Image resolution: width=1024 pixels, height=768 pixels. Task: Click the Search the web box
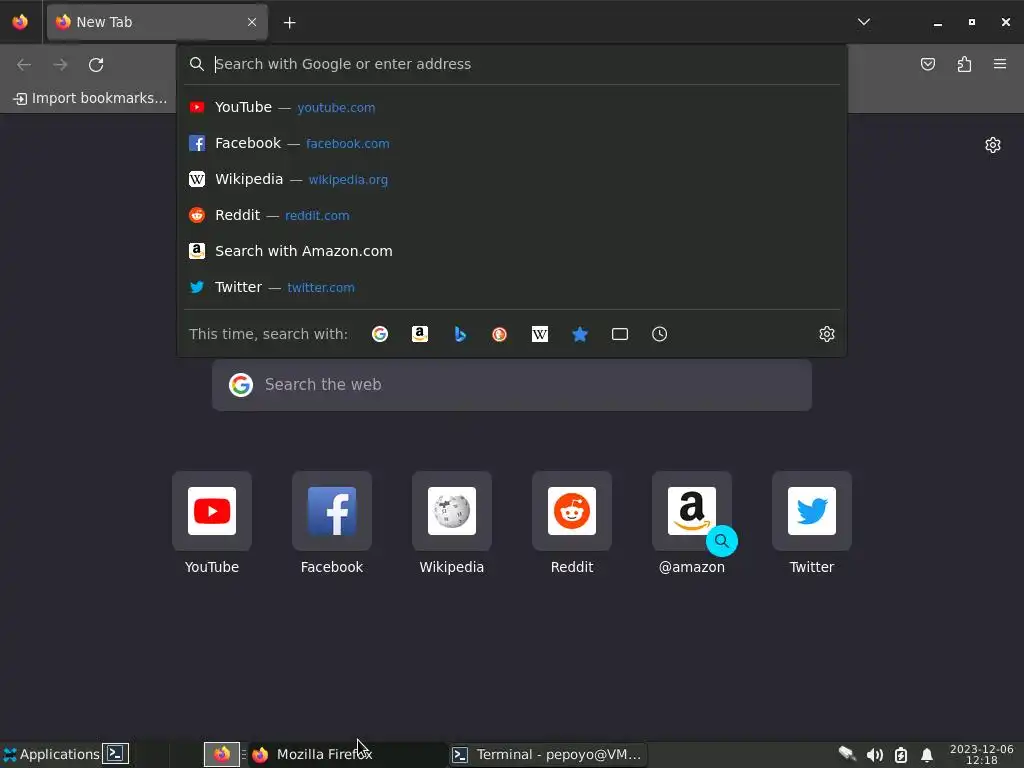click(512, 385)
